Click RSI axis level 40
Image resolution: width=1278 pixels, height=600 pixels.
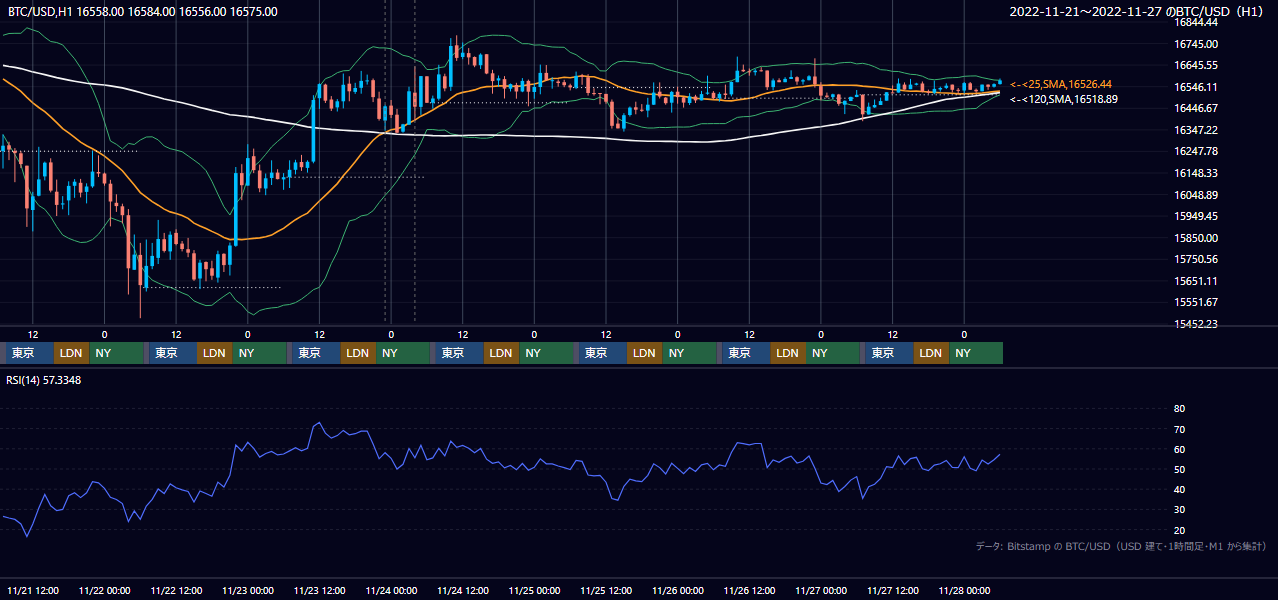pos(1180,490)
